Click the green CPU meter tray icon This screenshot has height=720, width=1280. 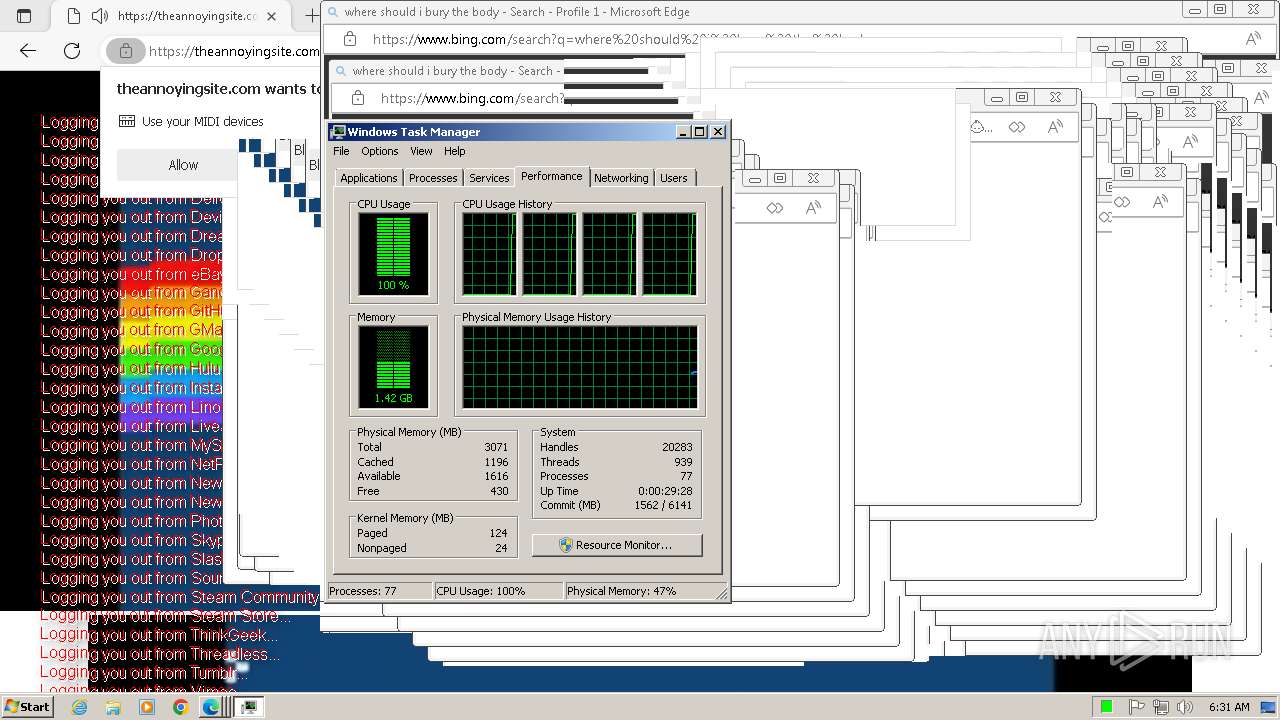coord(1107,707)
